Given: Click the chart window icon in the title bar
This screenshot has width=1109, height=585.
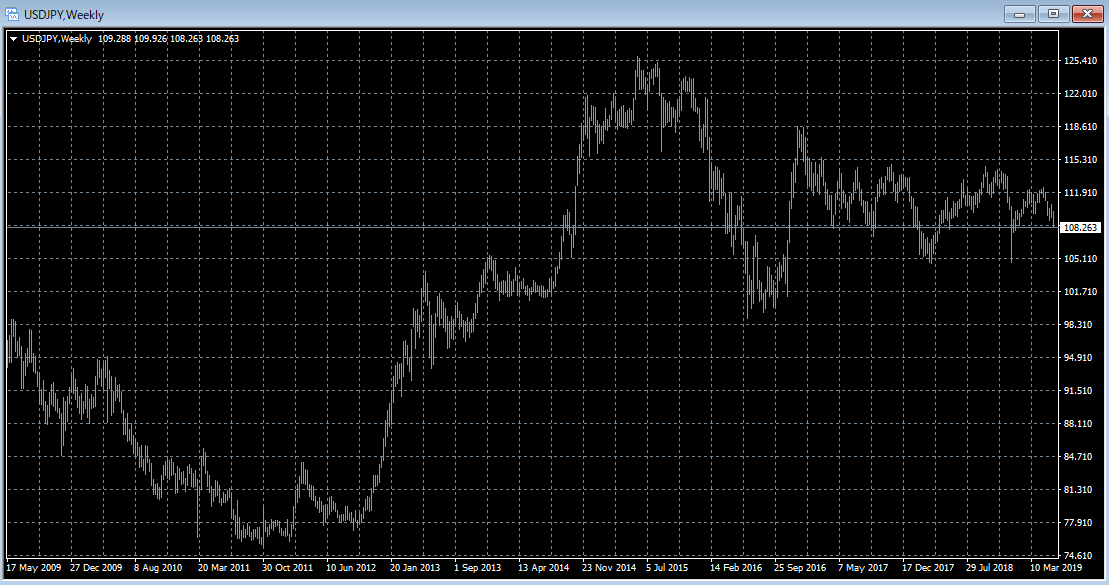Looking at the screenshot, I should (x=12, y=14).
